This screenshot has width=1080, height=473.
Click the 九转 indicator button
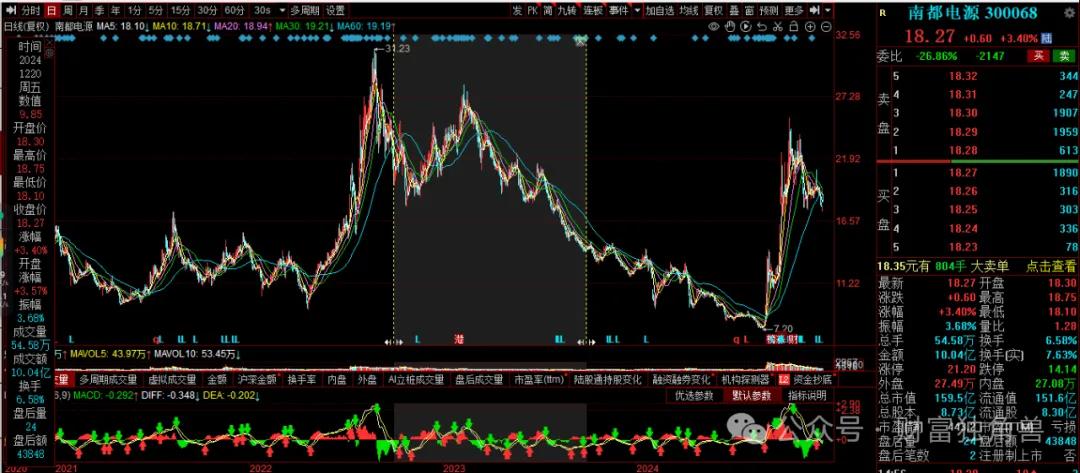coord(567,10)
